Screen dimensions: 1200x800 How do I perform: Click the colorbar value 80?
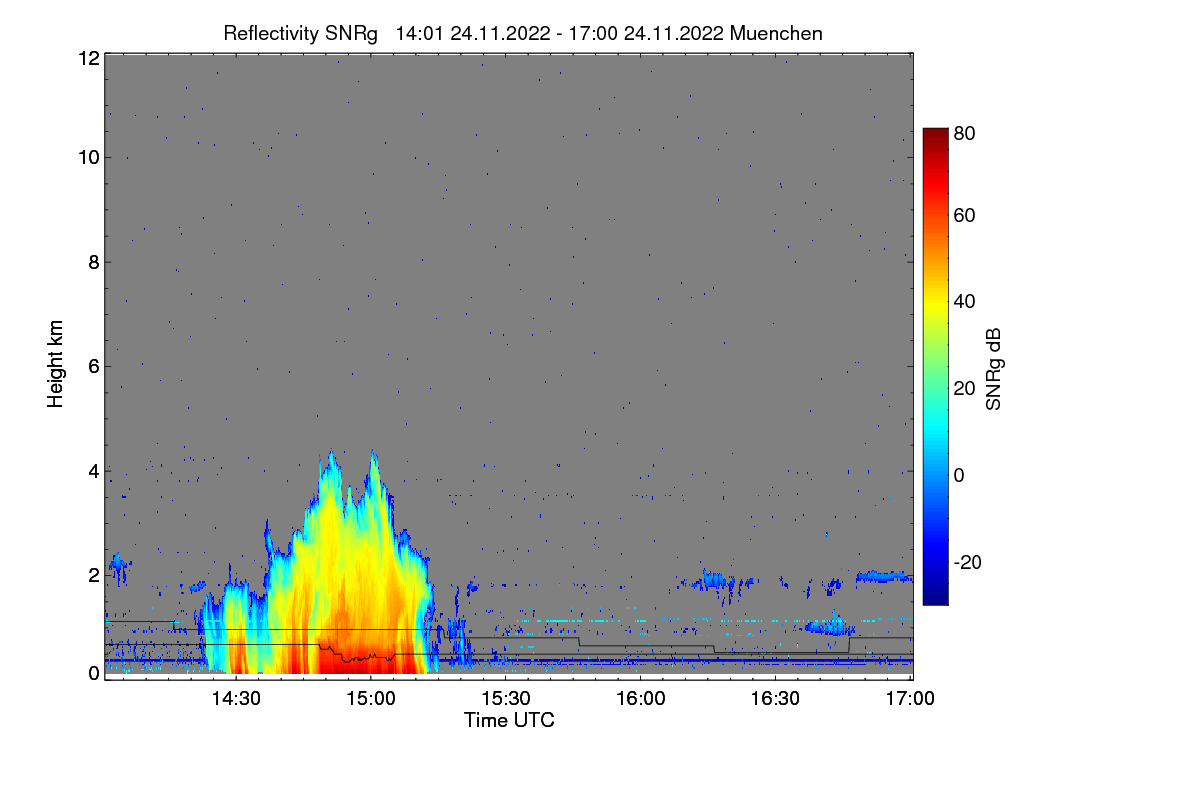click(964, 132)
